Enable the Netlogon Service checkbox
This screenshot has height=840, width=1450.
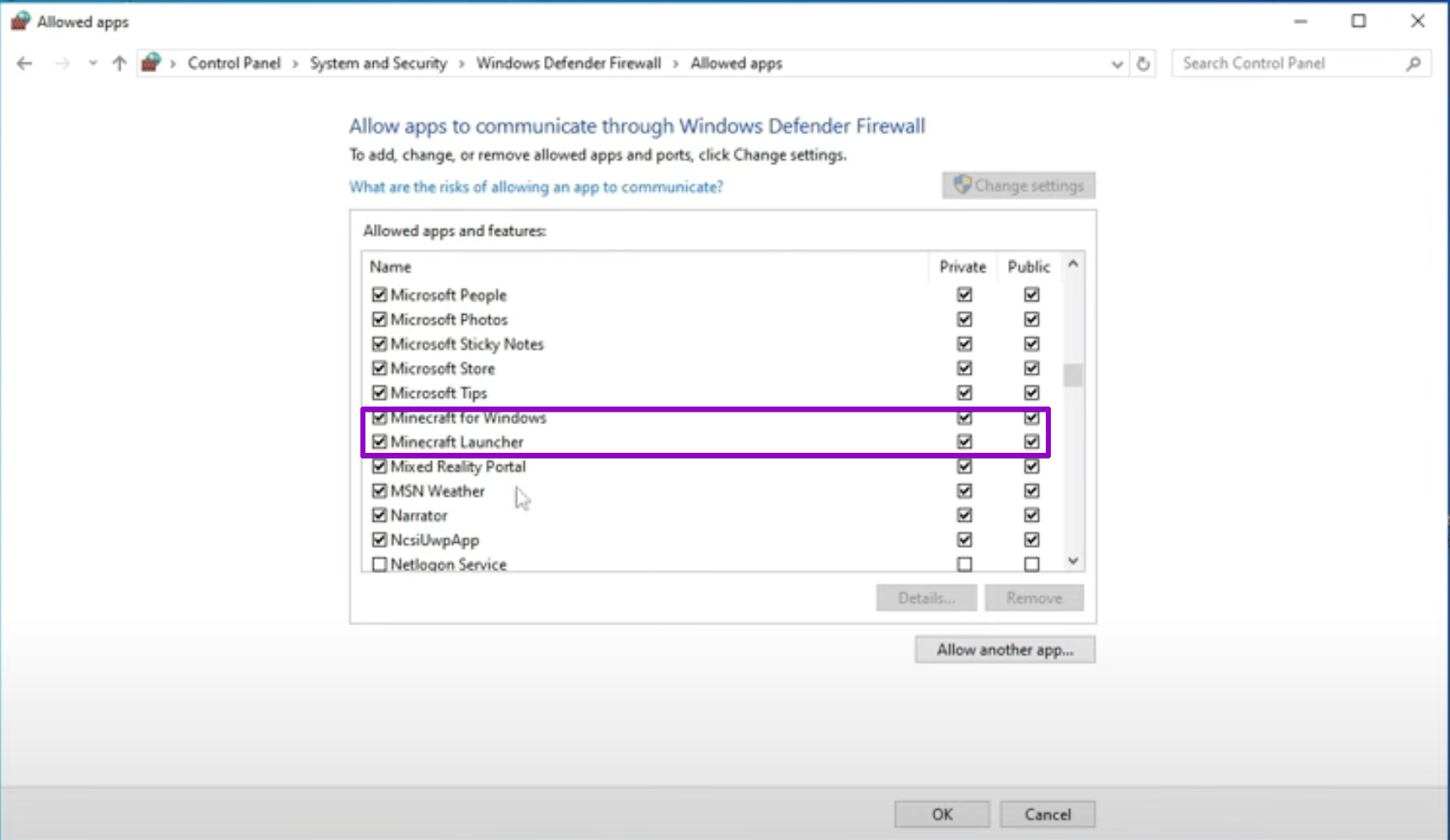(379, 564)
